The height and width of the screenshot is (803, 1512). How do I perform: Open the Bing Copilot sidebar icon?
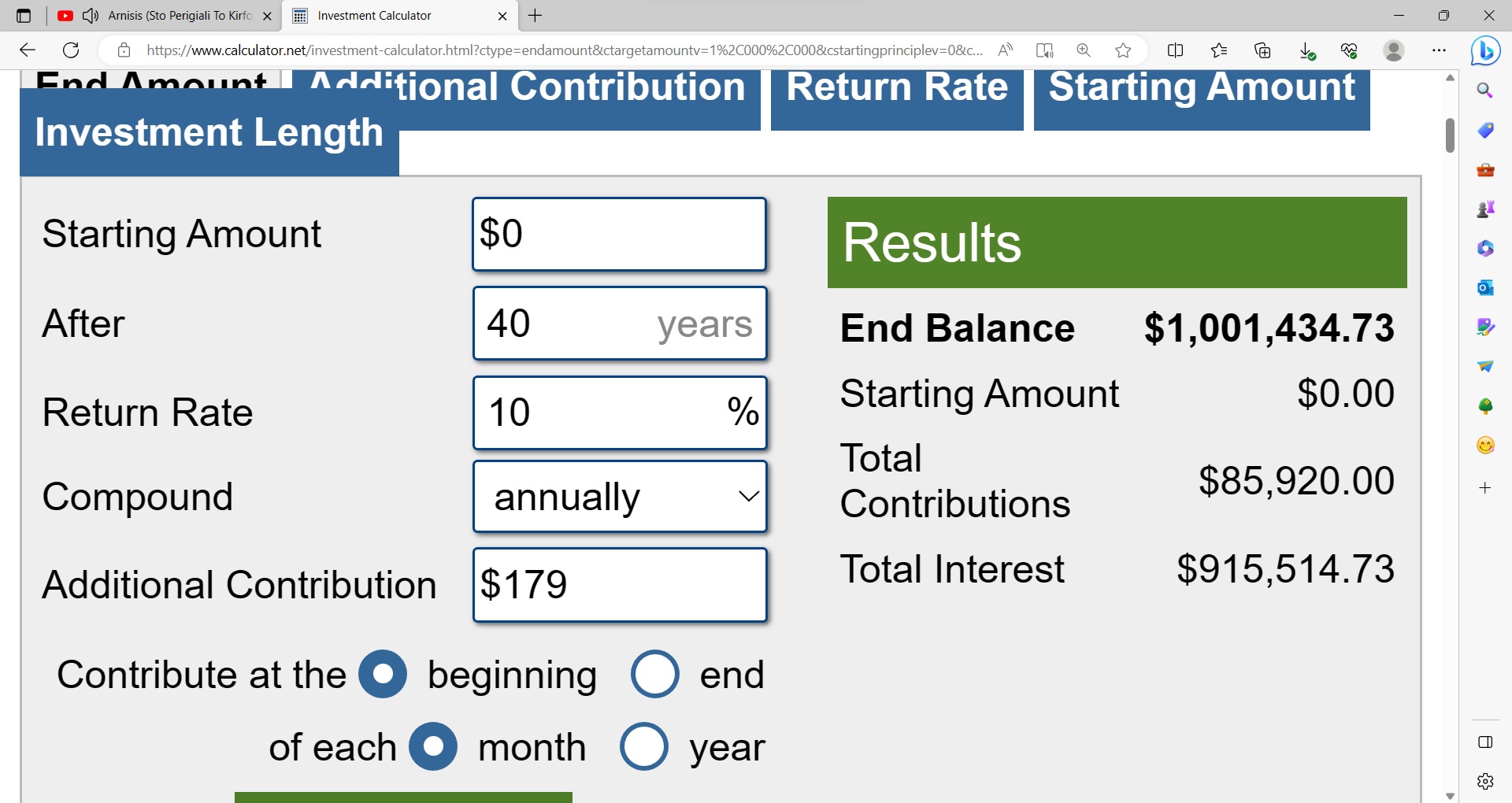pos(1485,50)
